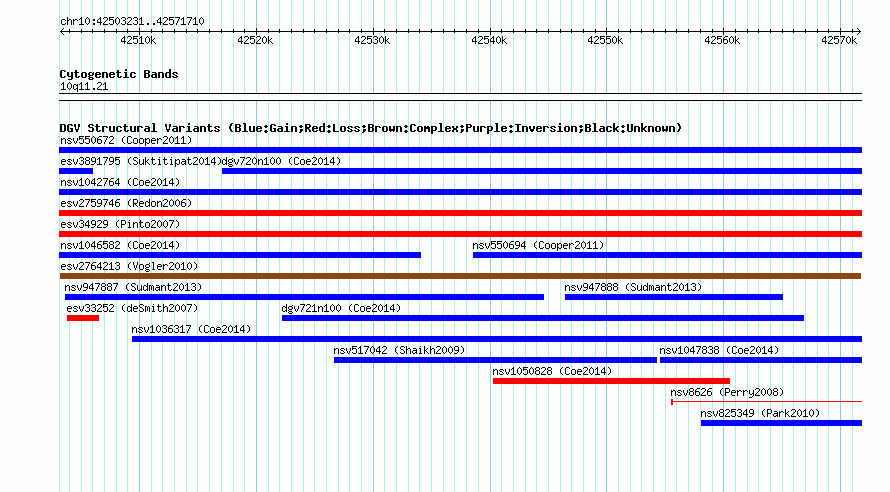Screen dimensions: 890x492
Task: Select short blue bar under esv3891795
Action: point(76,171)
